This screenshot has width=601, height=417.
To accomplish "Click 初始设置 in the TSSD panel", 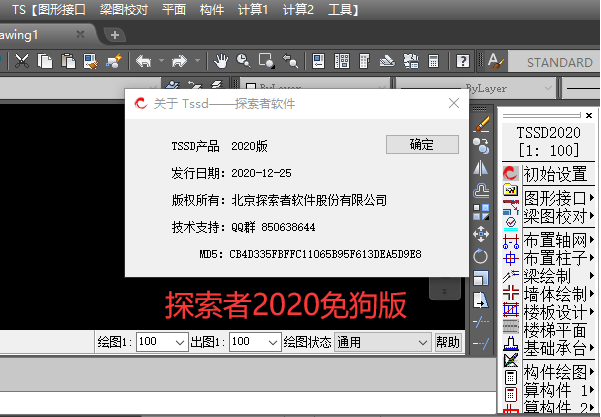I will [x=555, y=174].
